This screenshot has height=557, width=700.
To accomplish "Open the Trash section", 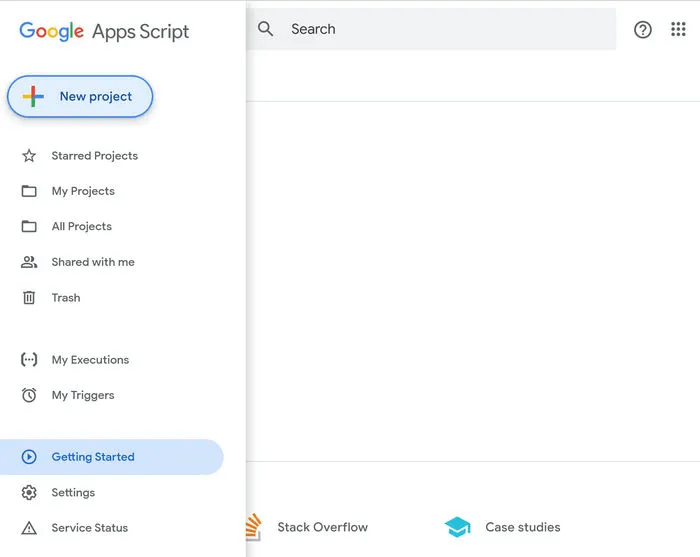I will coord(66,298).
